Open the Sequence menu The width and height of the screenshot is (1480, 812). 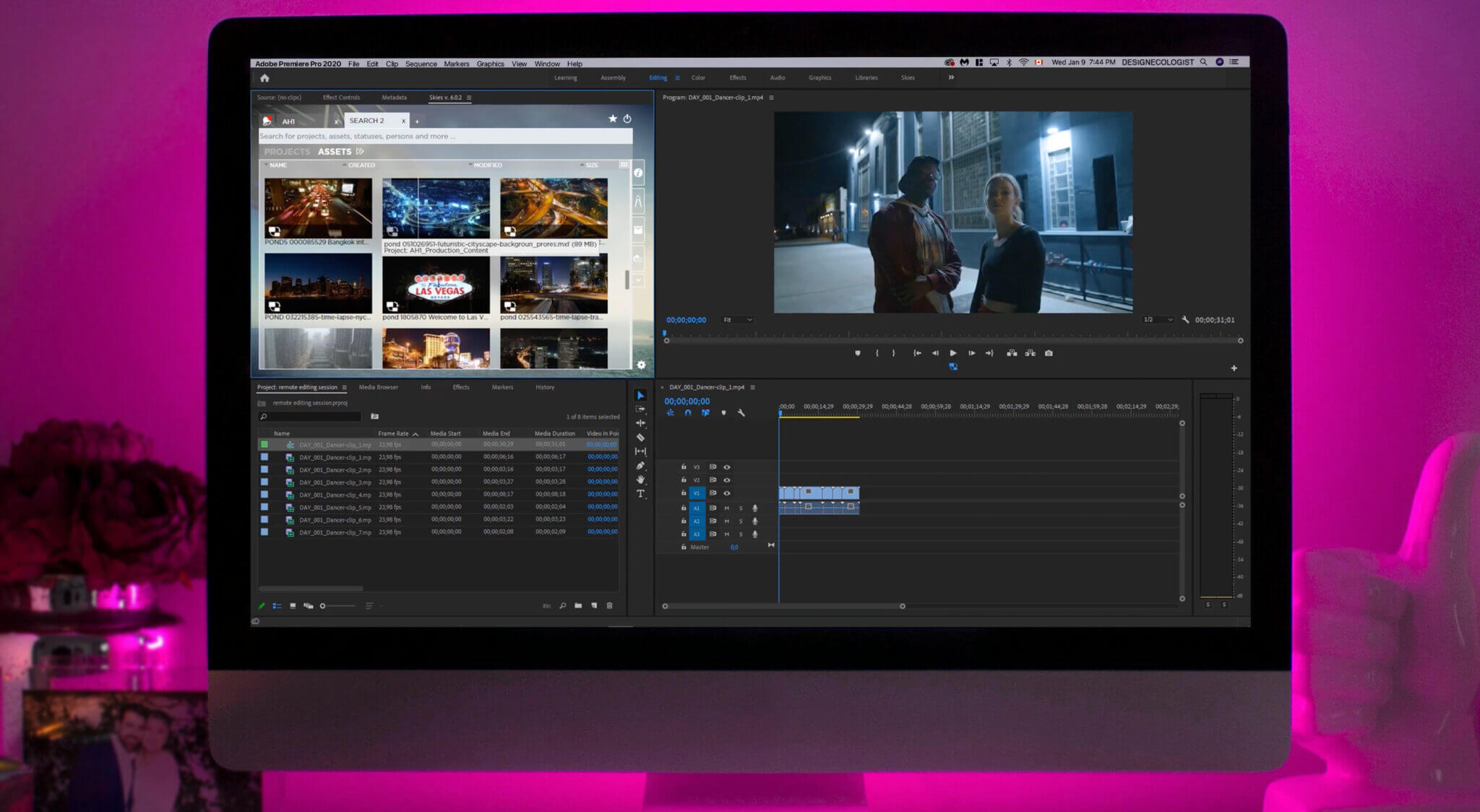[421, 64]
